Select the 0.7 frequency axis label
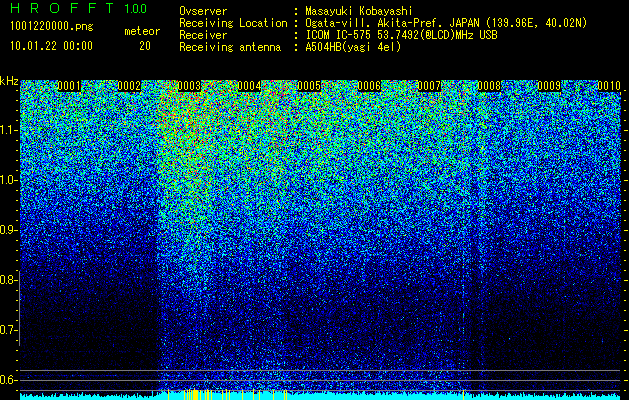This screenshot has width=629, height=400. point(8,330)
